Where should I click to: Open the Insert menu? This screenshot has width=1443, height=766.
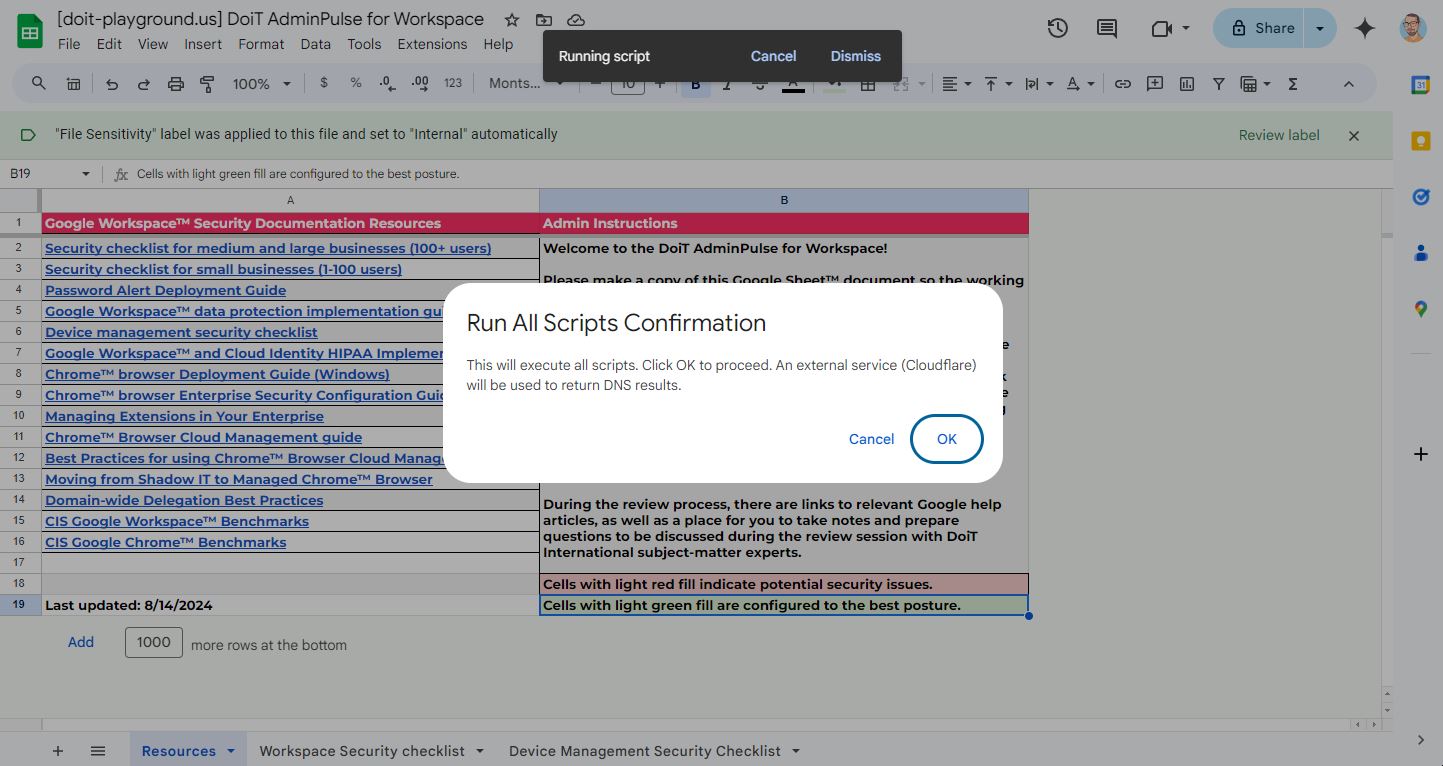203,44
